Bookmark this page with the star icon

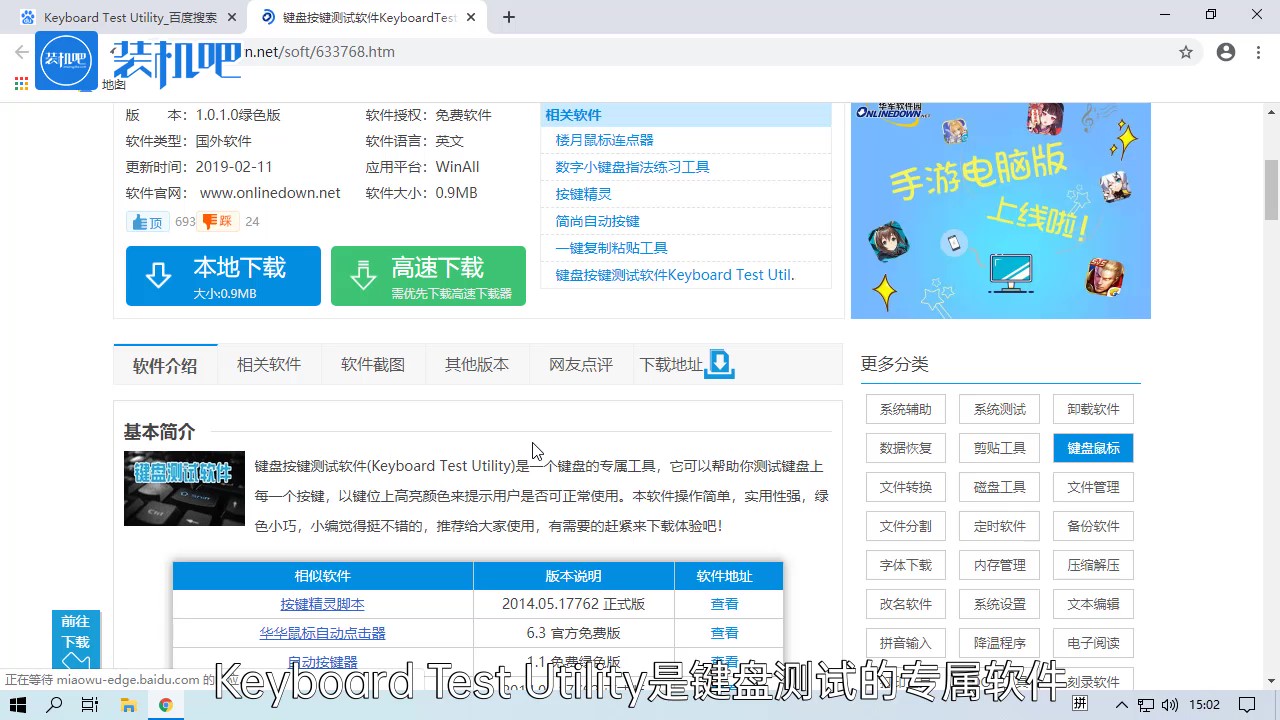1186,52
